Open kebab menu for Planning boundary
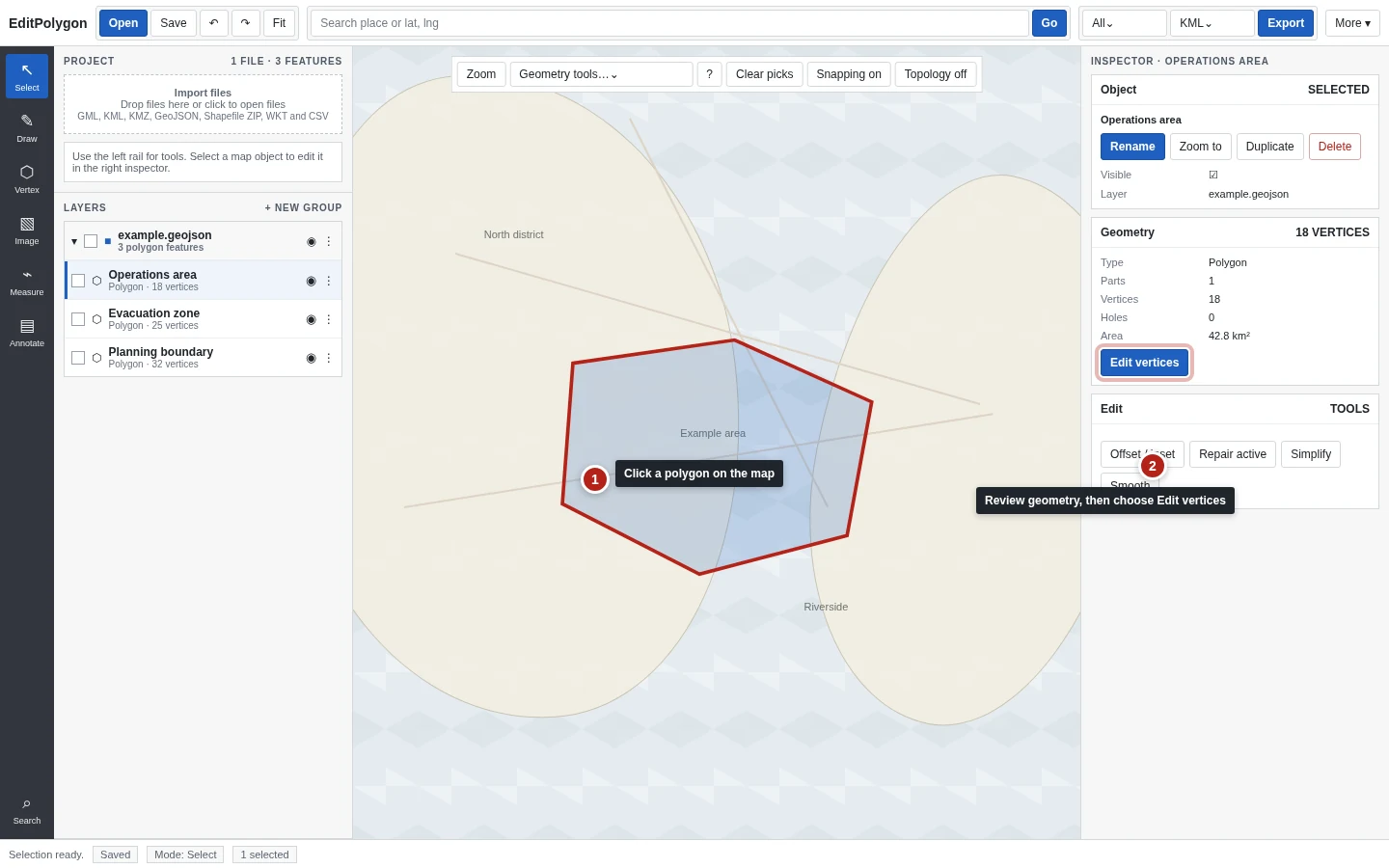1389x868 pixels. coord(328,358)
